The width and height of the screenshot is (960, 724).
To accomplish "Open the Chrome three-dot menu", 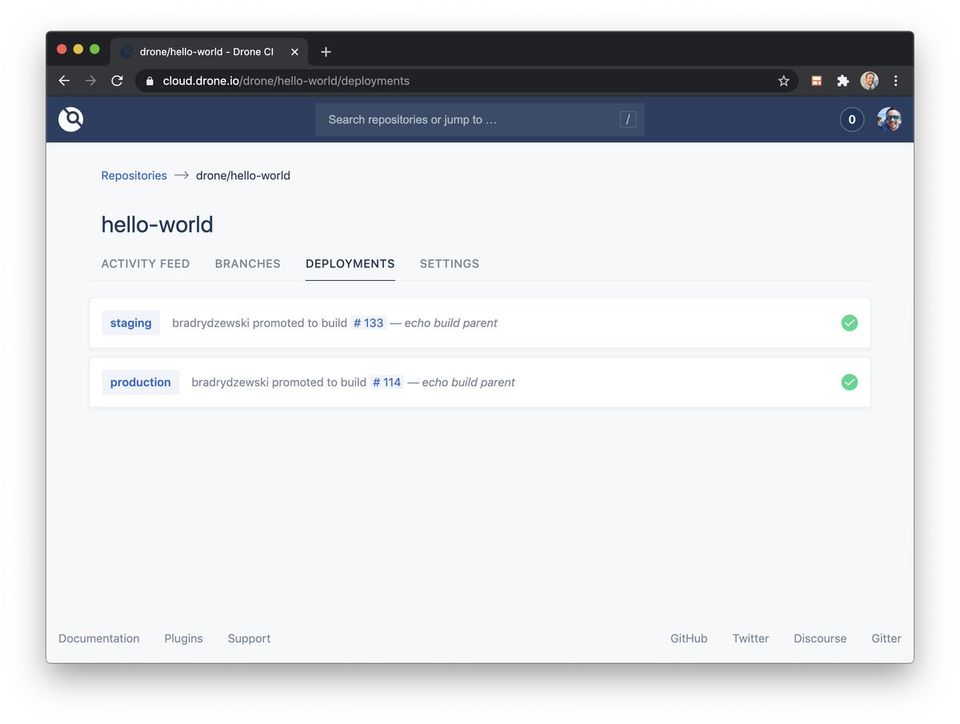I will [896, 81].
